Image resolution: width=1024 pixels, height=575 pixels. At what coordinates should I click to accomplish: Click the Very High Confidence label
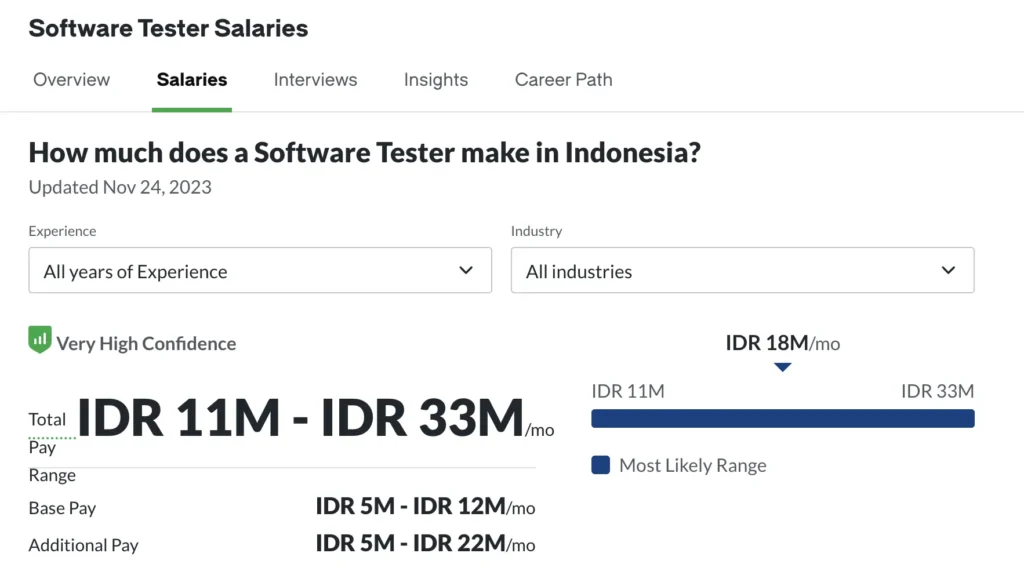pos(146,344)
